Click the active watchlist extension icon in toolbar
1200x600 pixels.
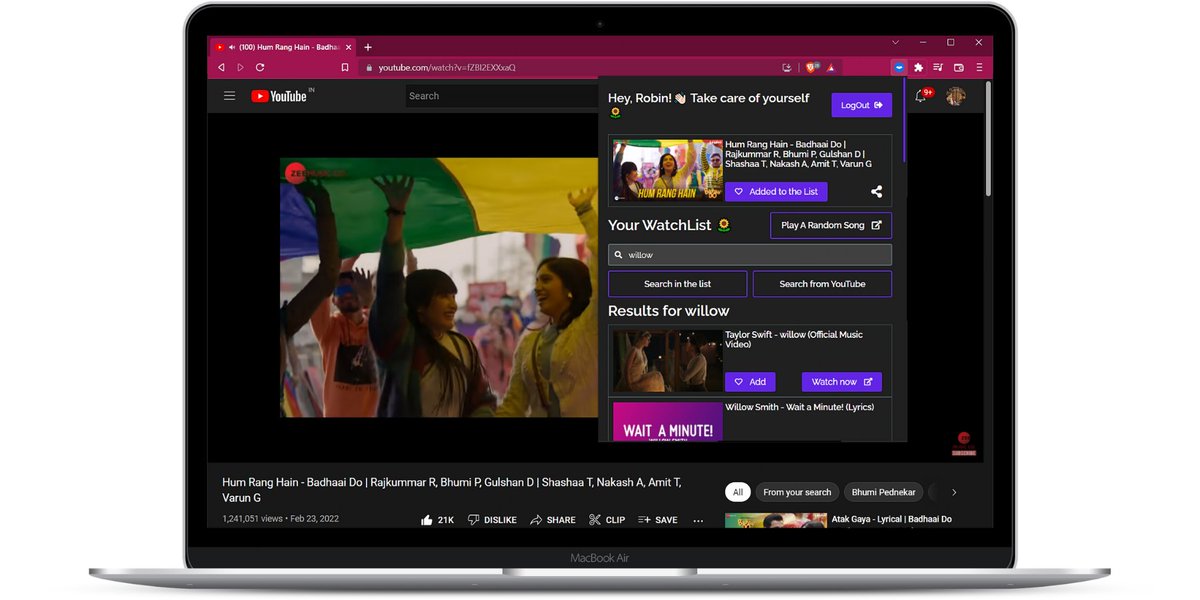[x=899, y=67]
